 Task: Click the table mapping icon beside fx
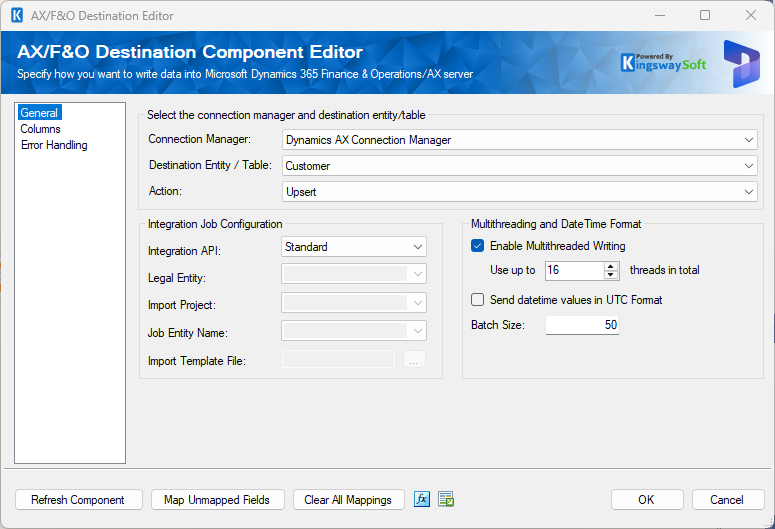coord(446,499)
